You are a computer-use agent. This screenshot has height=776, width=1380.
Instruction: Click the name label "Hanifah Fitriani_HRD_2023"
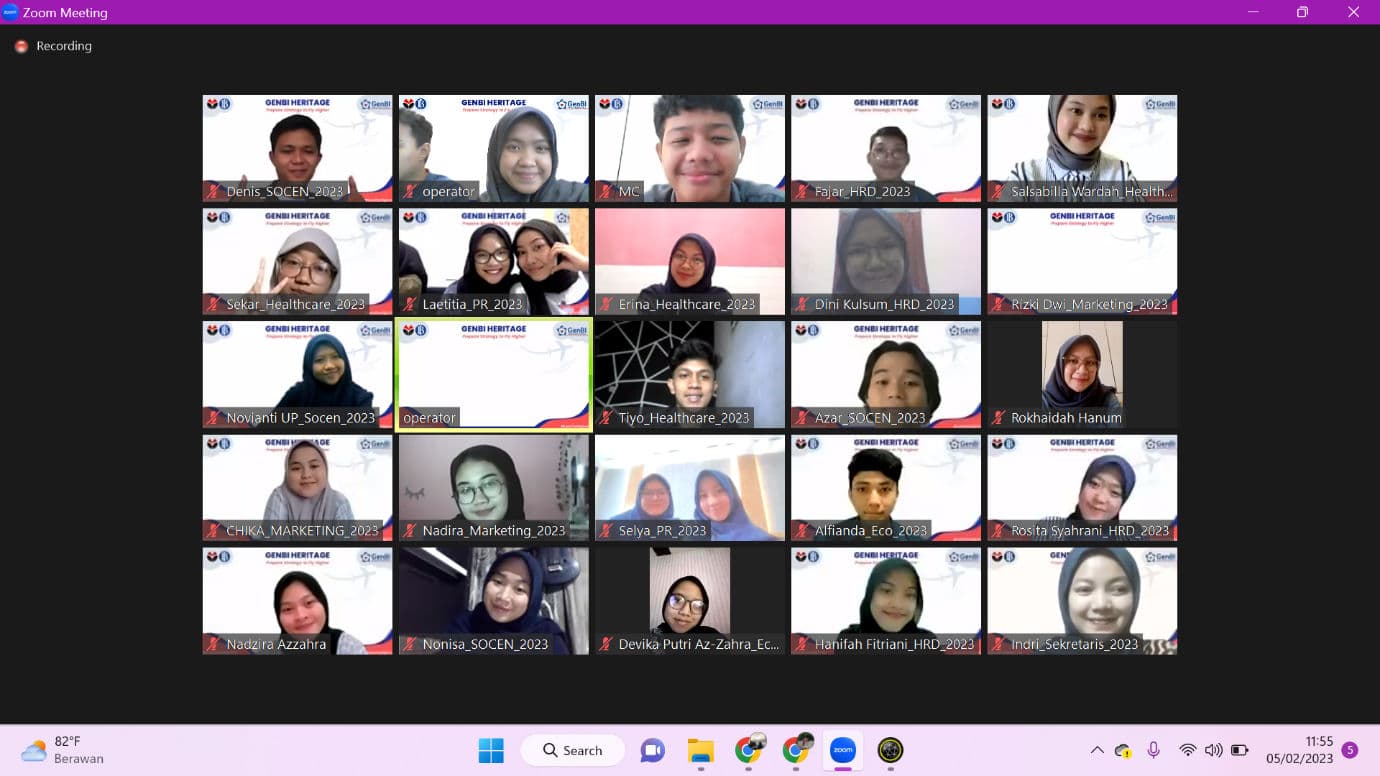point(894,644)
